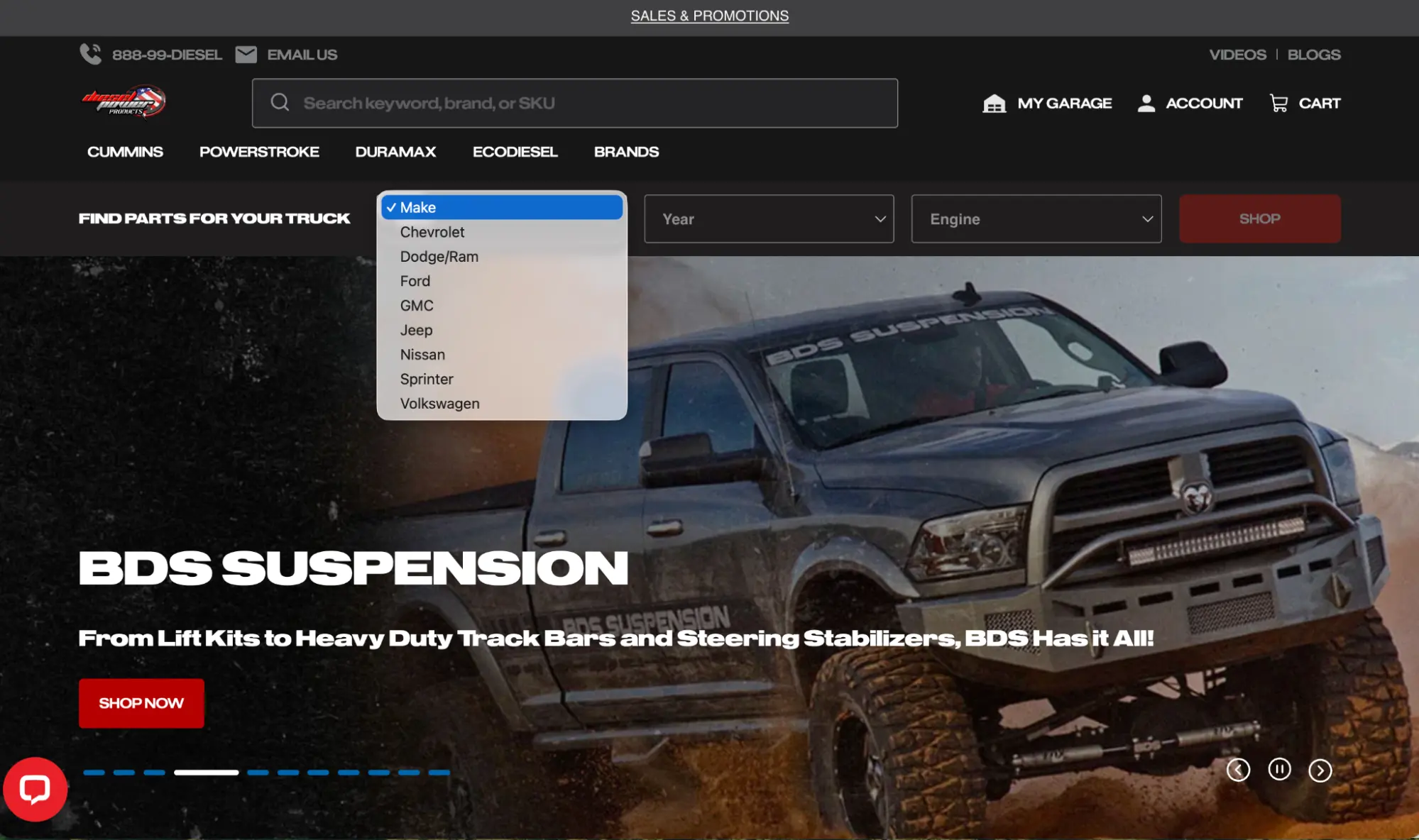Click the envelope email icon
Image resolution: width=1419 pixels, height=840 pixels.
click(246, 54)
